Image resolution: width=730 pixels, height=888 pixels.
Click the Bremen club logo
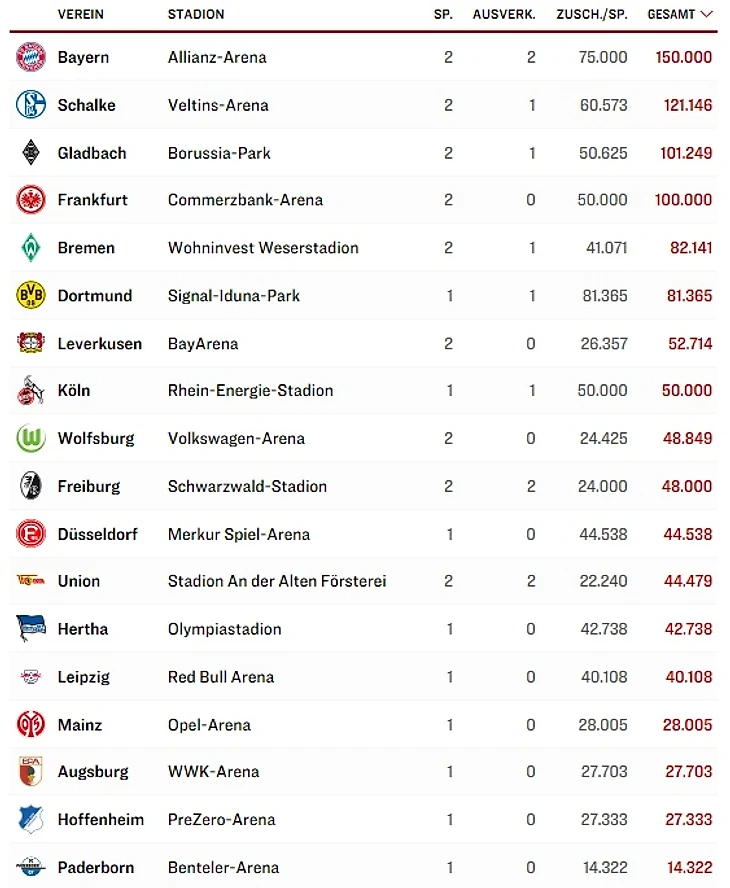pos(31,248)
